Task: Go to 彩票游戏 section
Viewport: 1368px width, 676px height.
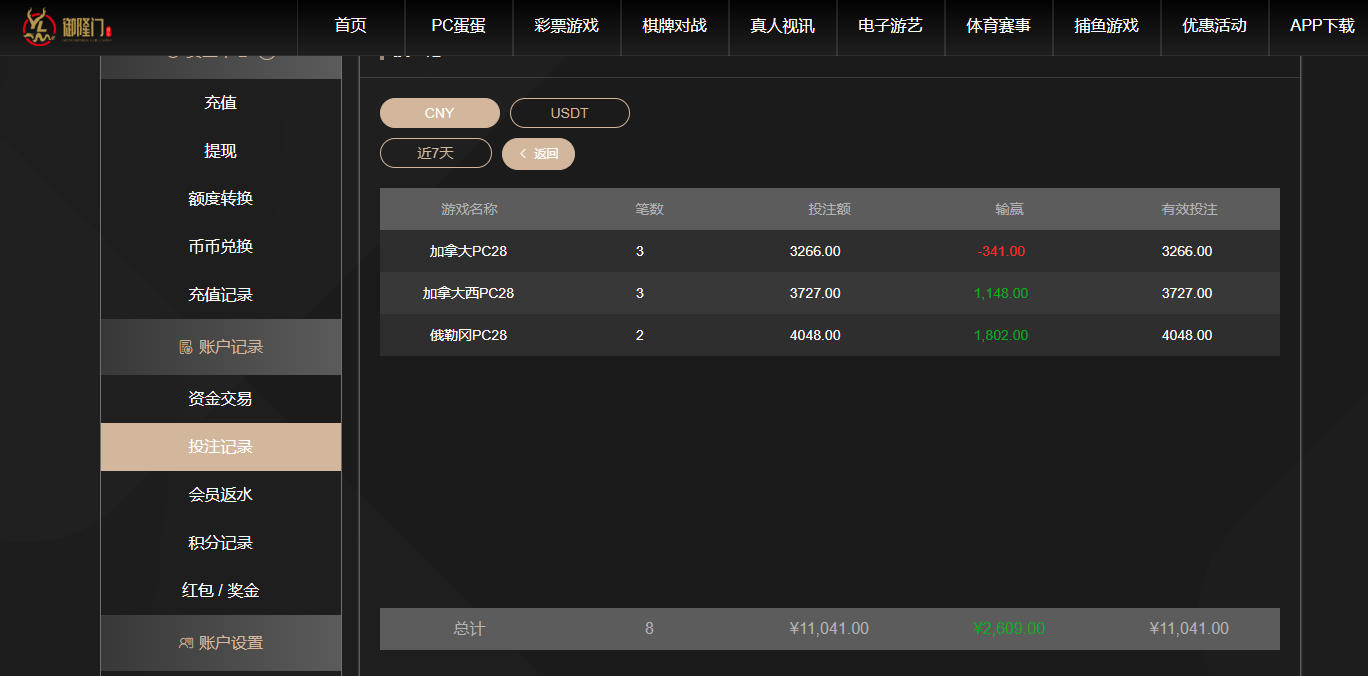Action: coord(567,26)
